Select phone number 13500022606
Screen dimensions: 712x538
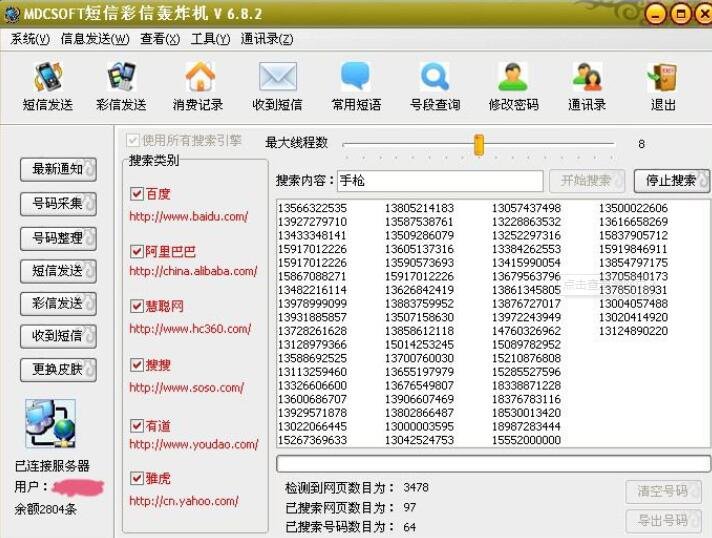pos(633,208)
